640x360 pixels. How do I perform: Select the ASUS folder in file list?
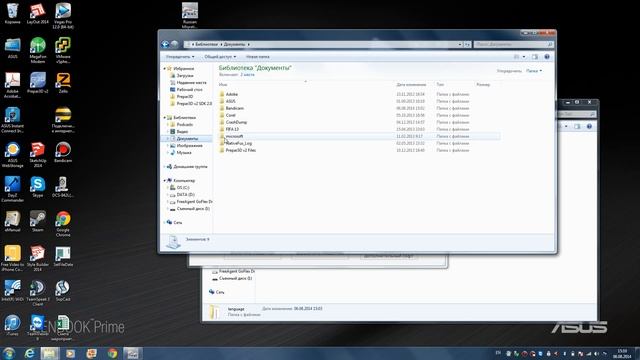359,101
